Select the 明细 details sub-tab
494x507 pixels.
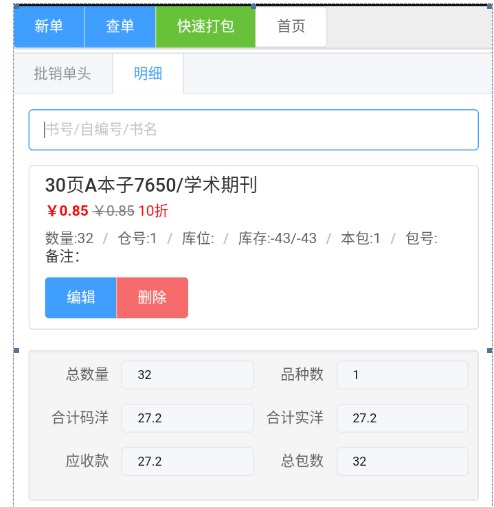point(148,74)
